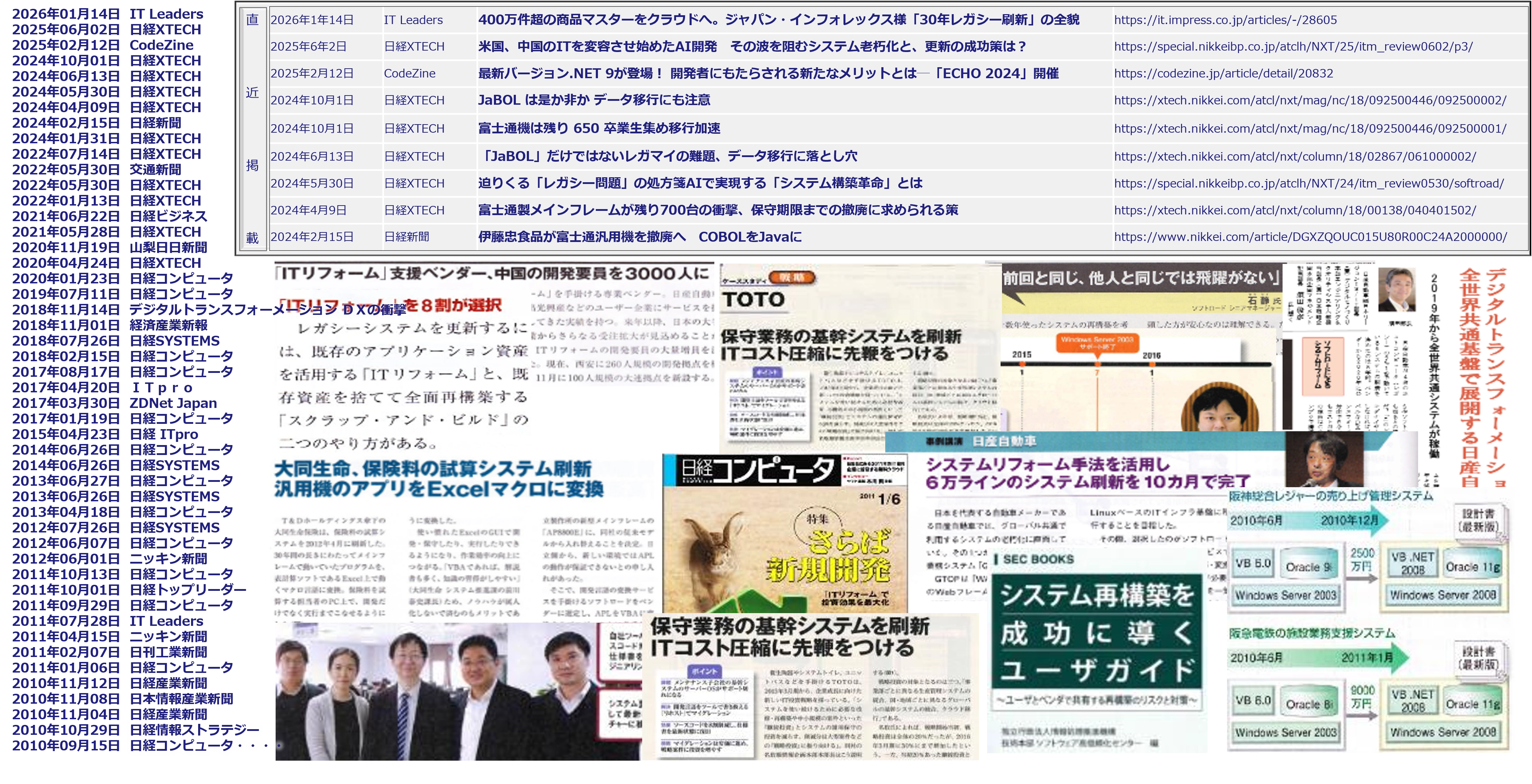Open the itm_review0530 softroad URL

[x=1309, y=183]
